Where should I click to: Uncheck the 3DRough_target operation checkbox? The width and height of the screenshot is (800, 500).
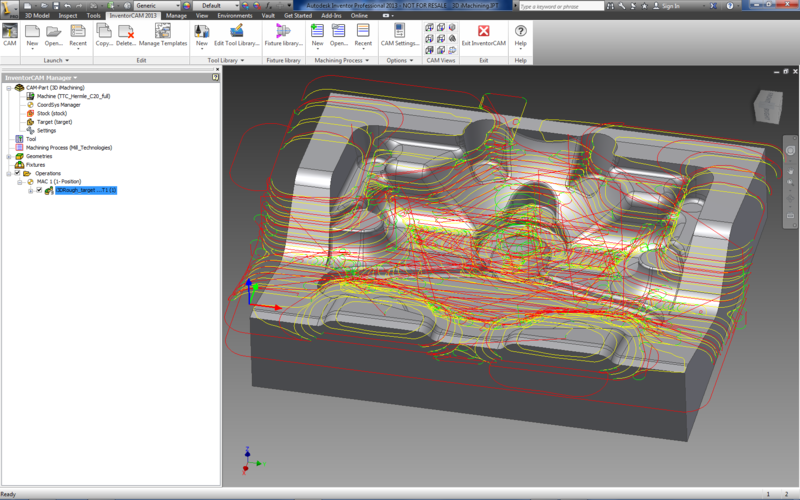click(39, 190)
